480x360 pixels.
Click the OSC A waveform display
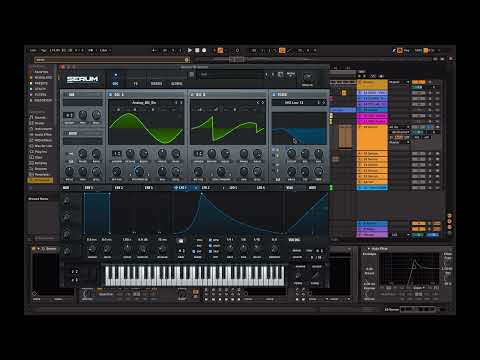click(146, 128)
